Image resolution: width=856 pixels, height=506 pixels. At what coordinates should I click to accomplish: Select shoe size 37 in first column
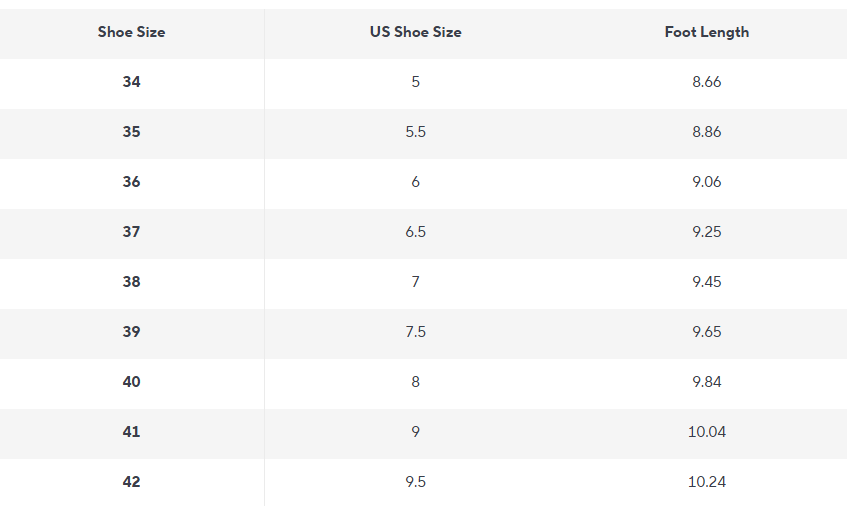131,232
